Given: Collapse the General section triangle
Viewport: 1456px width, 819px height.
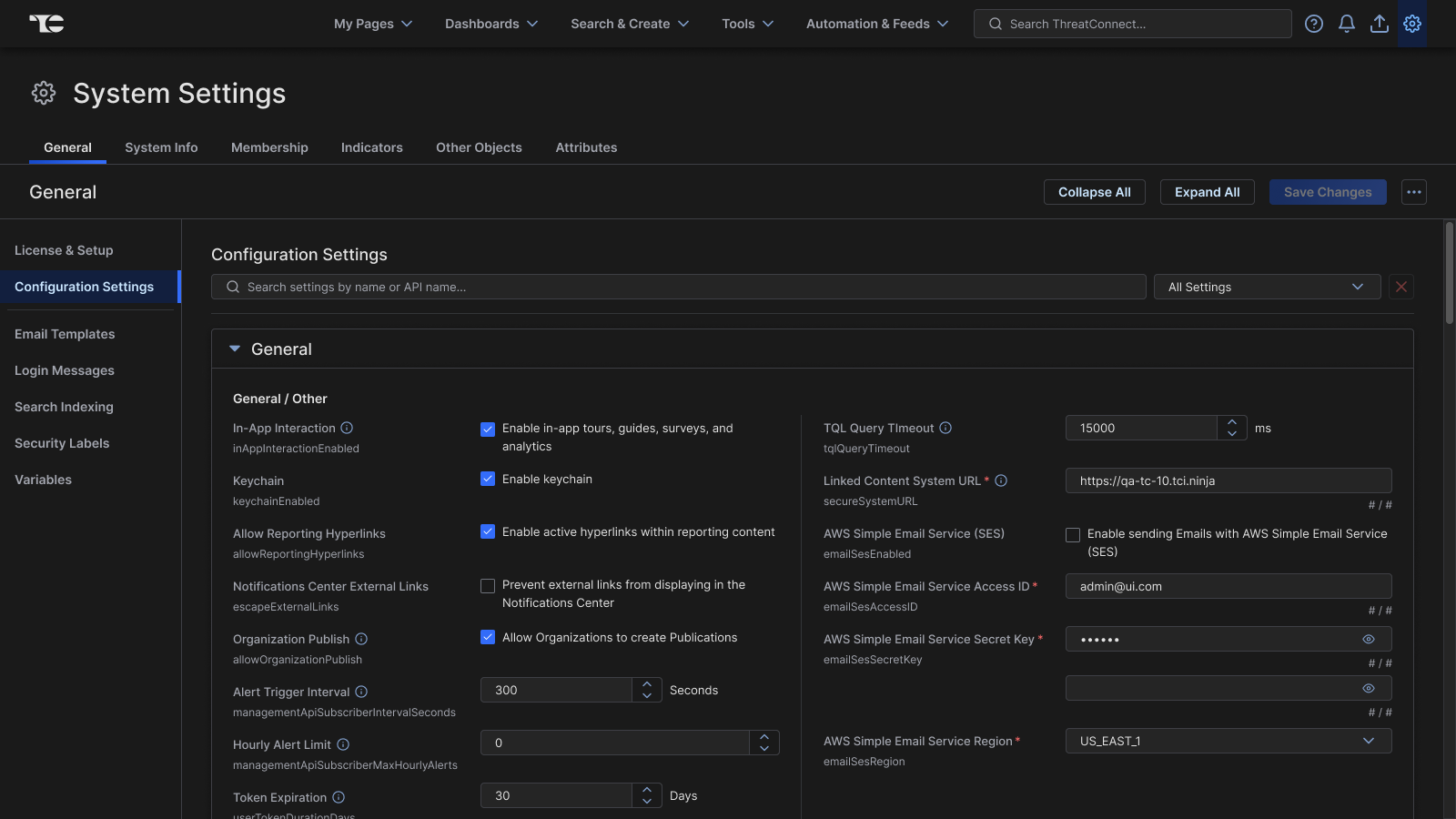Looking at the screenshot, I should [x=235, y=349].
